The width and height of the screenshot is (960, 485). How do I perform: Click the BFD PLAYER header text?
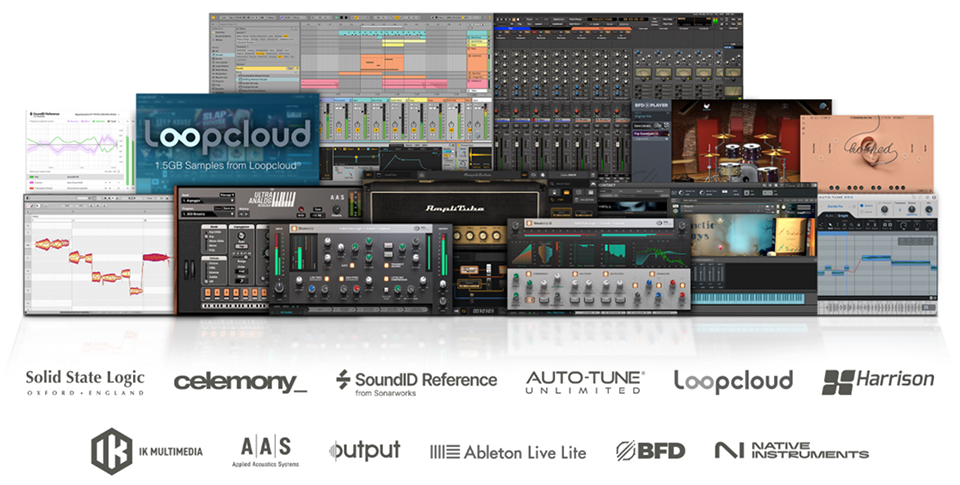tap(651, 106)
